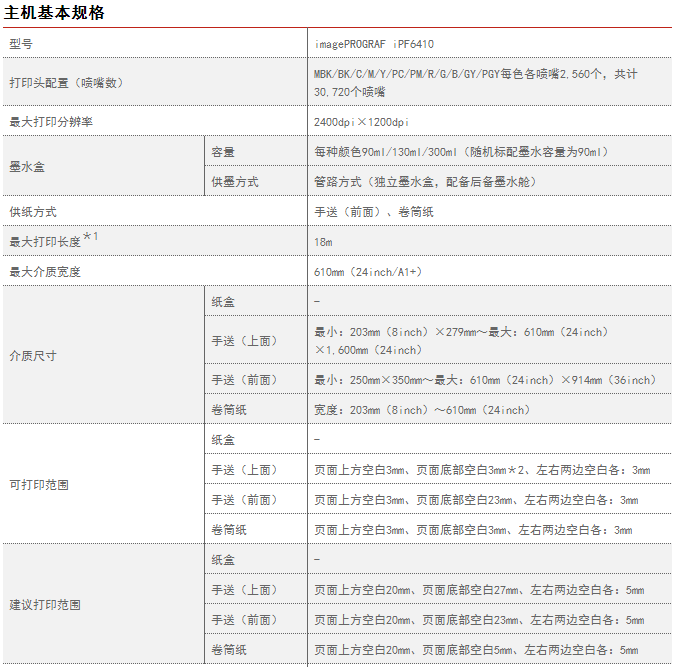Click 手送（上面） under 可打印范围
Image resolution: width=675 pixels, height=667 pixels.
point(244,470)
